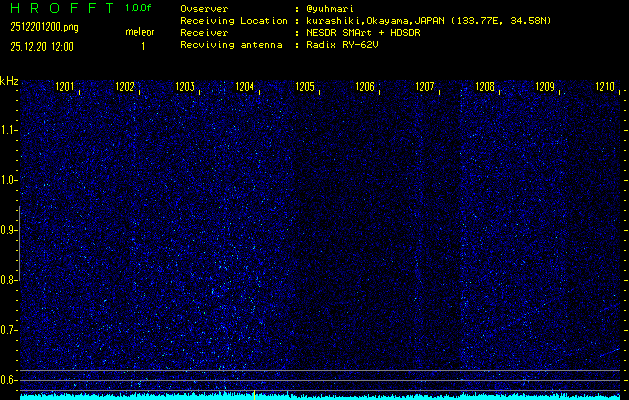This screenshot has width=629, height=400.
Task: Click the 1201 time marker
Action: coord(65,87)
